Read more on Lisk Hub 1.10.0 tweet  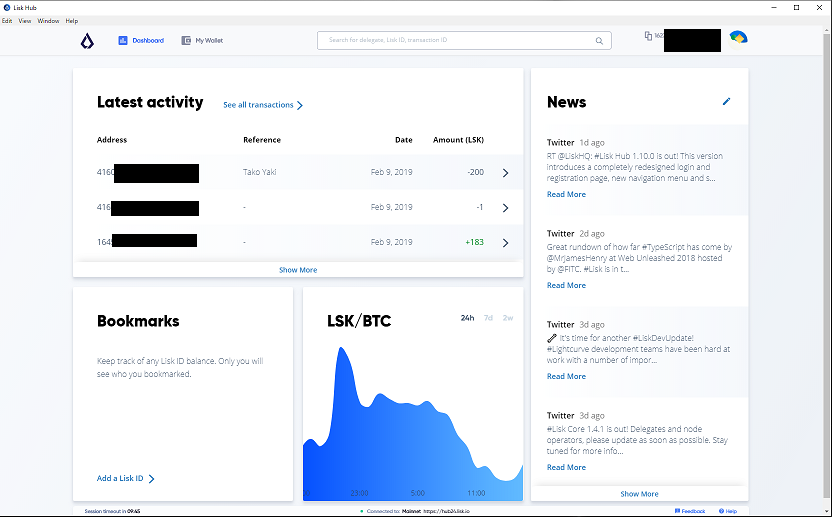point(566,195)
